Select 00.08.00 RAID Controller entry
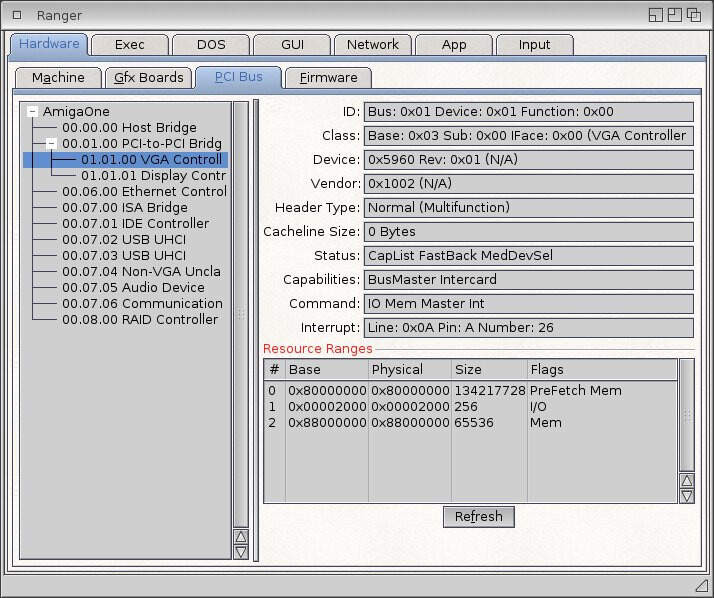Image resolution: width=714 pixels, height=598 pixels. click(x=139, y=320)
